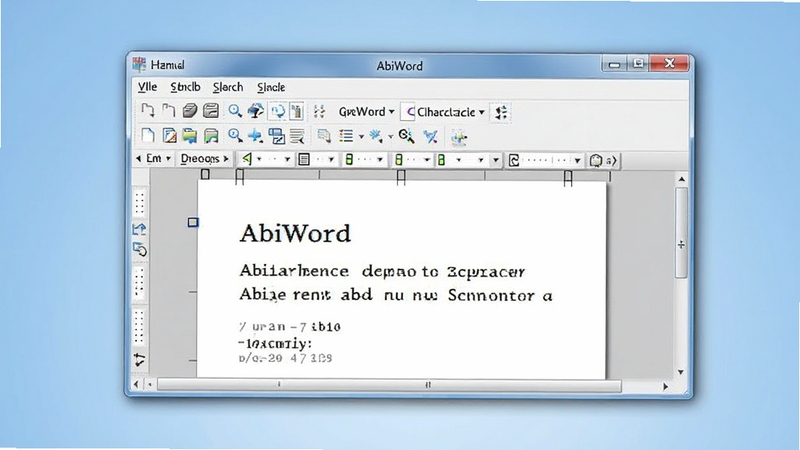
Task: Click the blue table grid icon
Action: (277, 136)
